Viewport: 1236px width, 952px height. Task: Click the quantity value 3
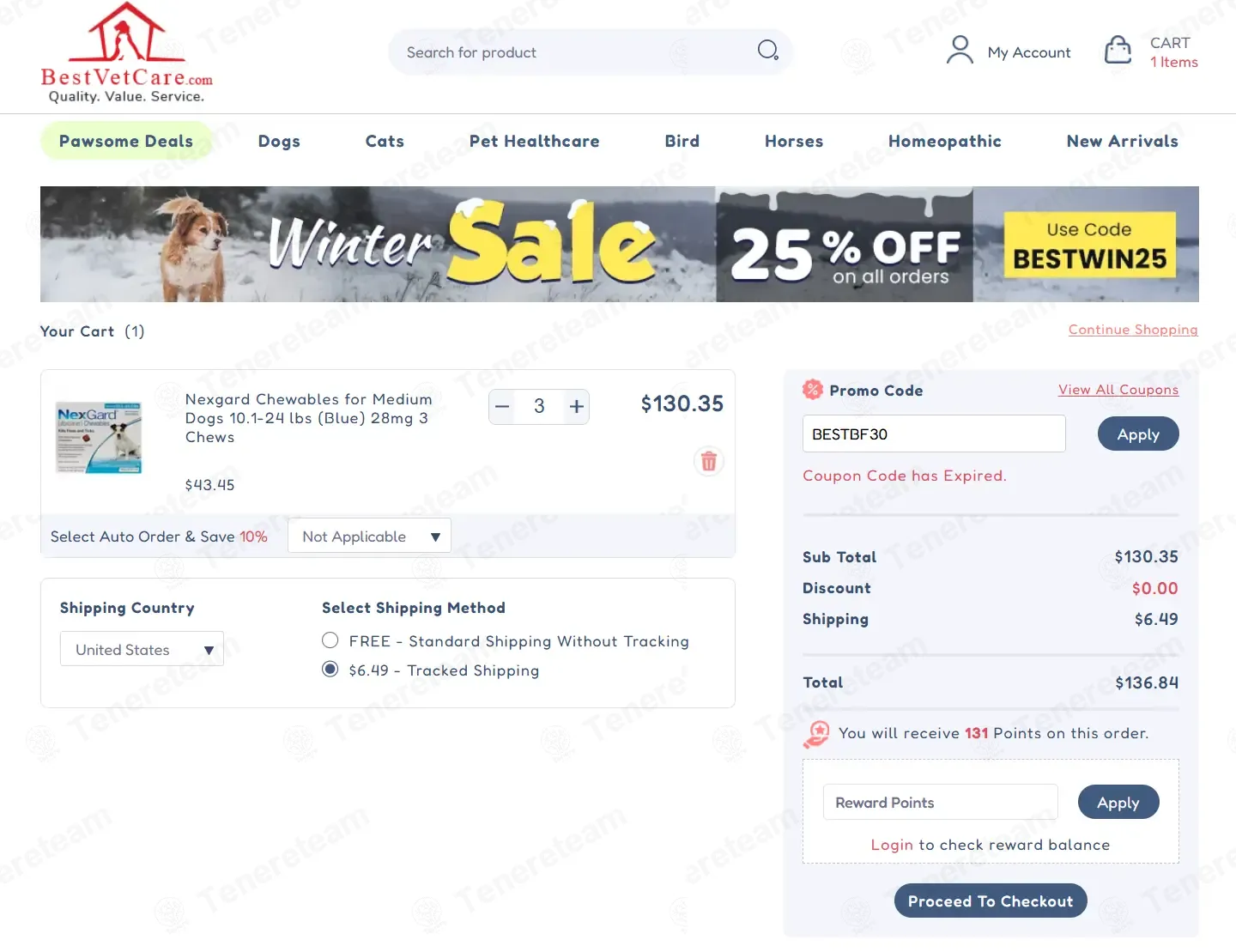click(539, 406)
